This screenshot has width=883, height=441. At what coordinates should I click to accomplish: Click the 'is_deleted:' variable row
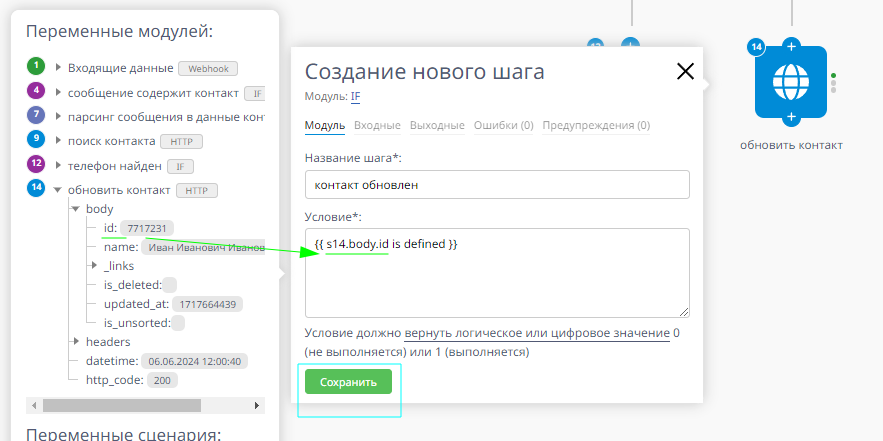(140, 285)
